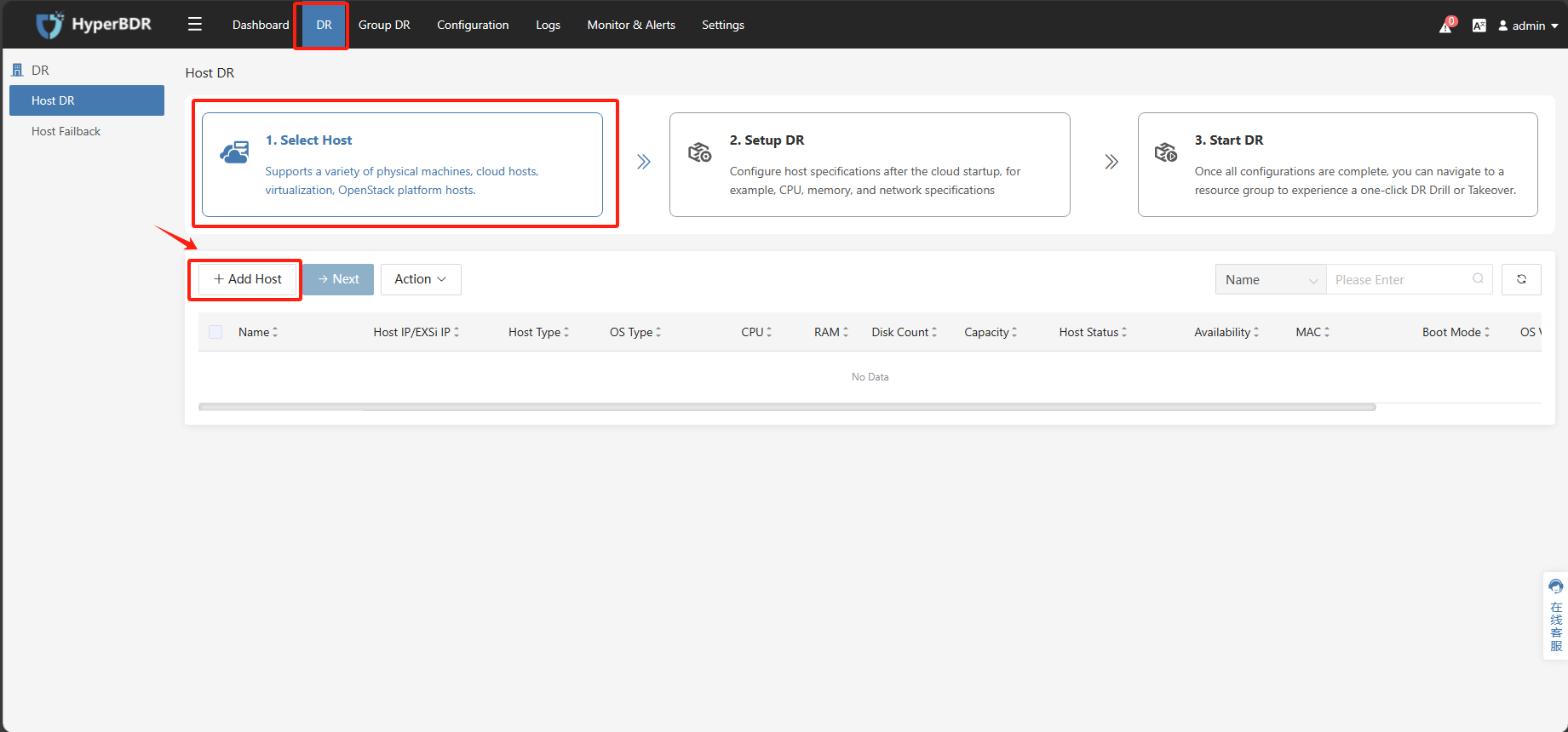Sort by Host Type column arrows
The width and height of the screenshot is (1568, 732).
point(566,332)
